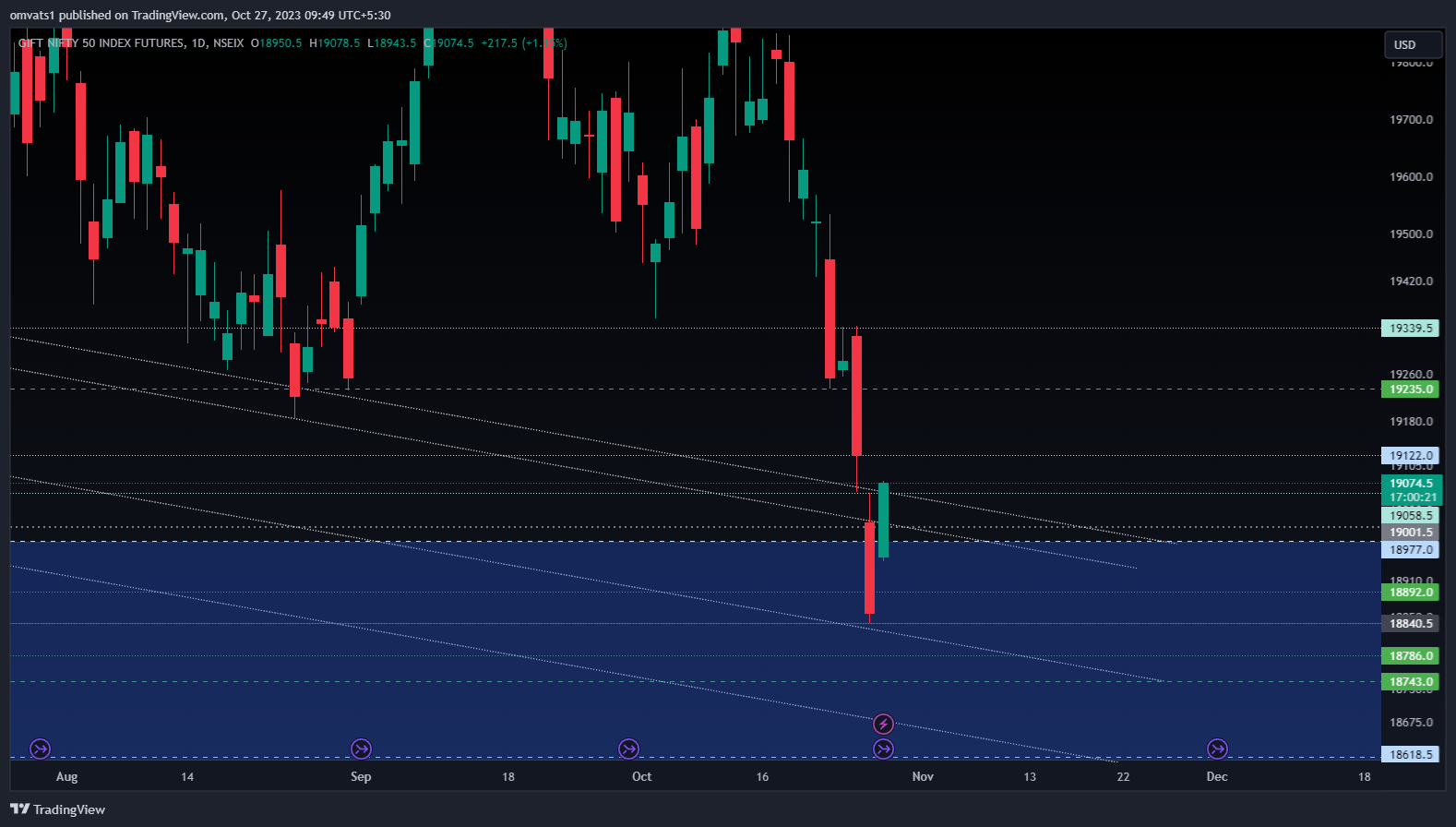Click the 13 date label on time axis
Image resolution: width=1456 pixels, height=827 pixels.
(1030, 776)
